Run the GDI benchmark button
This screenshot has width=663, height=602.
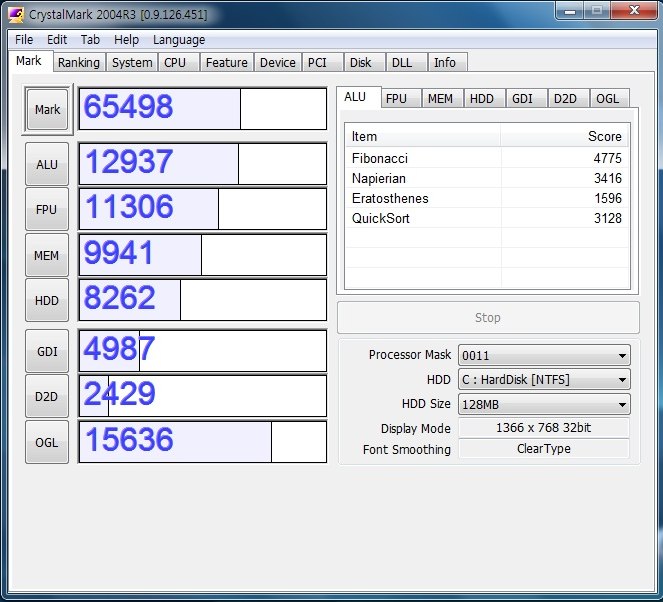point(47,351)
